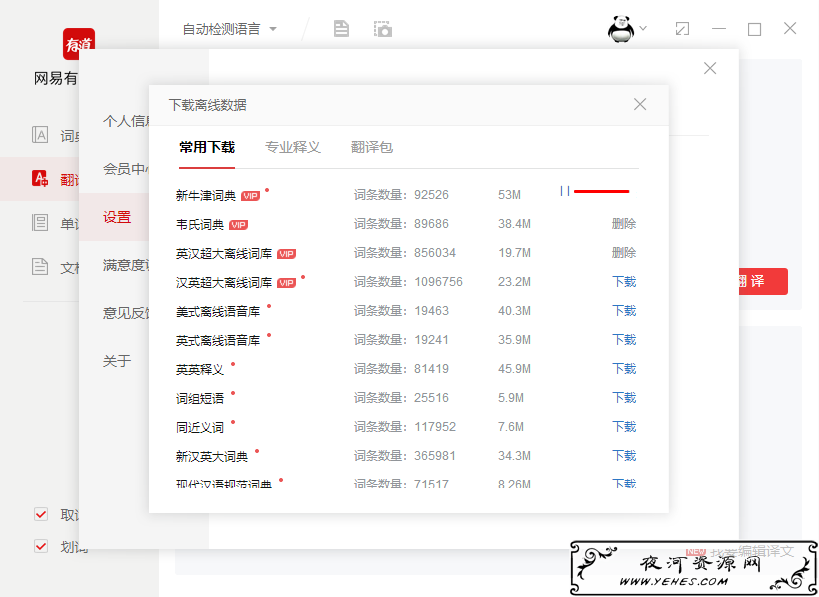Download the 美式离线语音库
The height and width of the screenshot is (597, 819).
[x=624, y=311]
